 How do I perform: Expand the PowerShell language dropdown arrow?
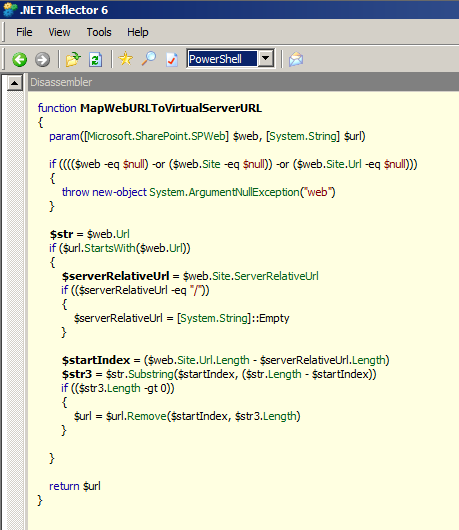(x=266, y=59)
